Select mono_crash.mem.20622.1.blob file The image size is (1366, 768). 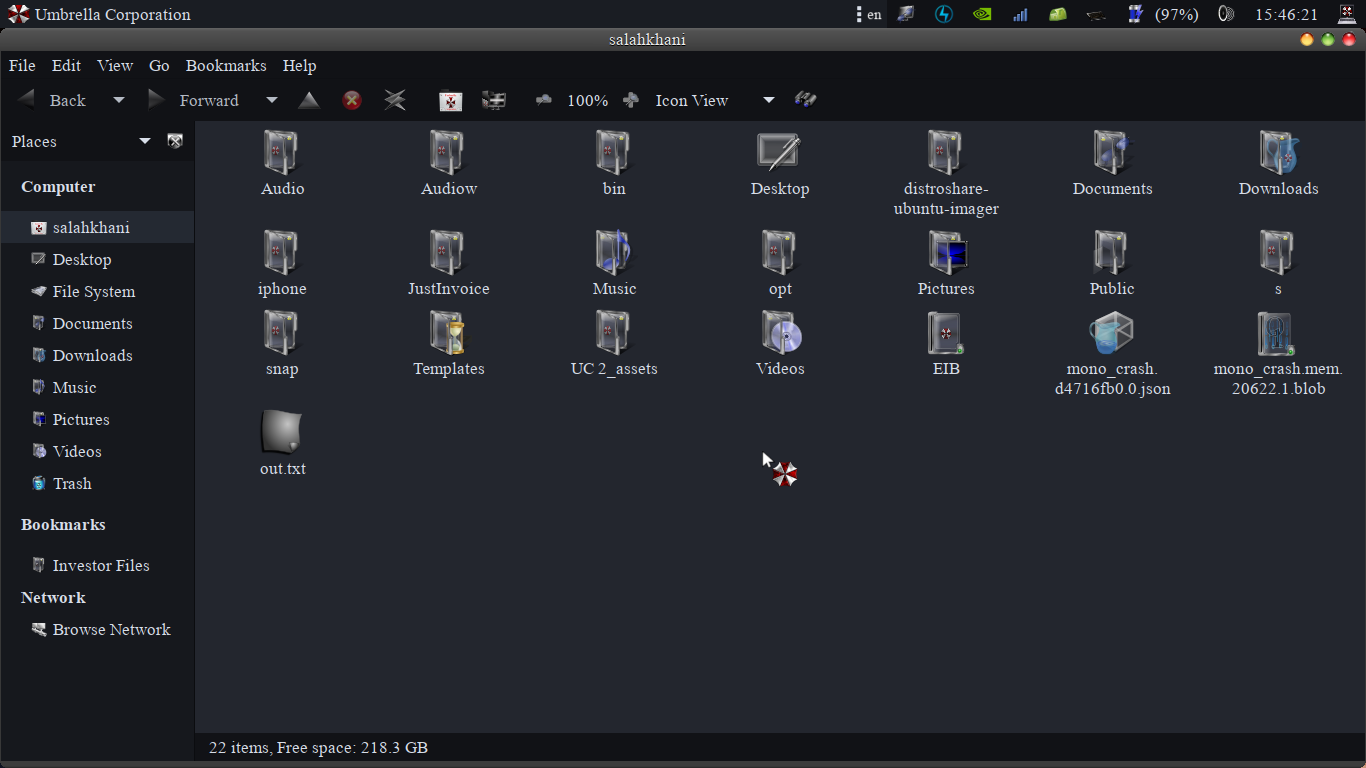pos(1278,354)
